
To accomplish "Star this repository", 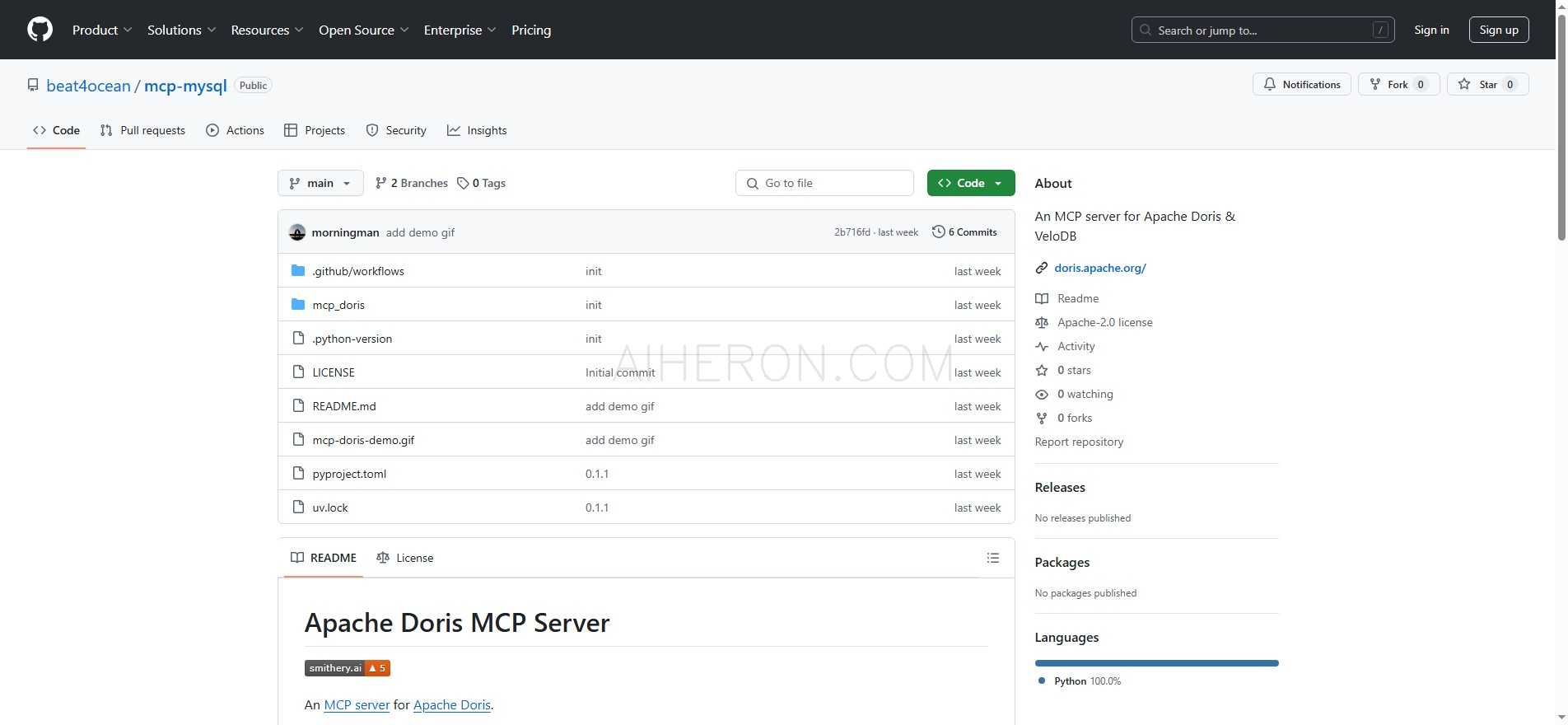I will 1487,84.
